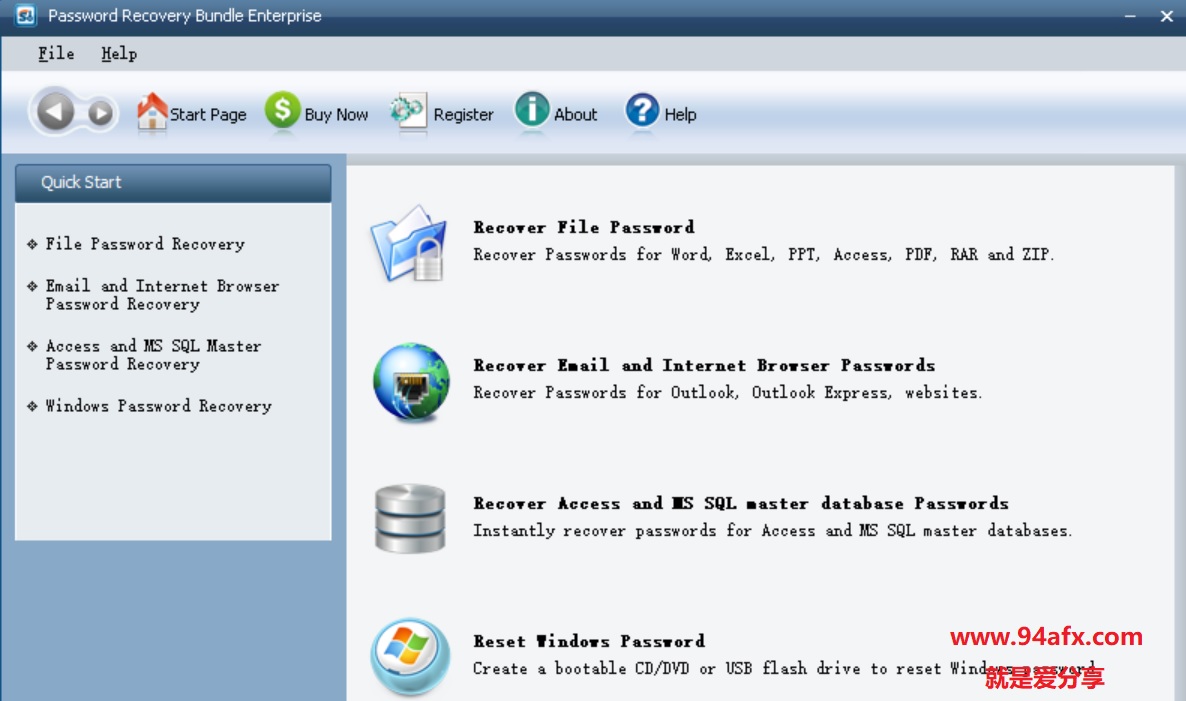Close the Password Recovery Bundle window
Image resolution: width=1186 pixels, height=701 pixels.
click(1166, 16)
